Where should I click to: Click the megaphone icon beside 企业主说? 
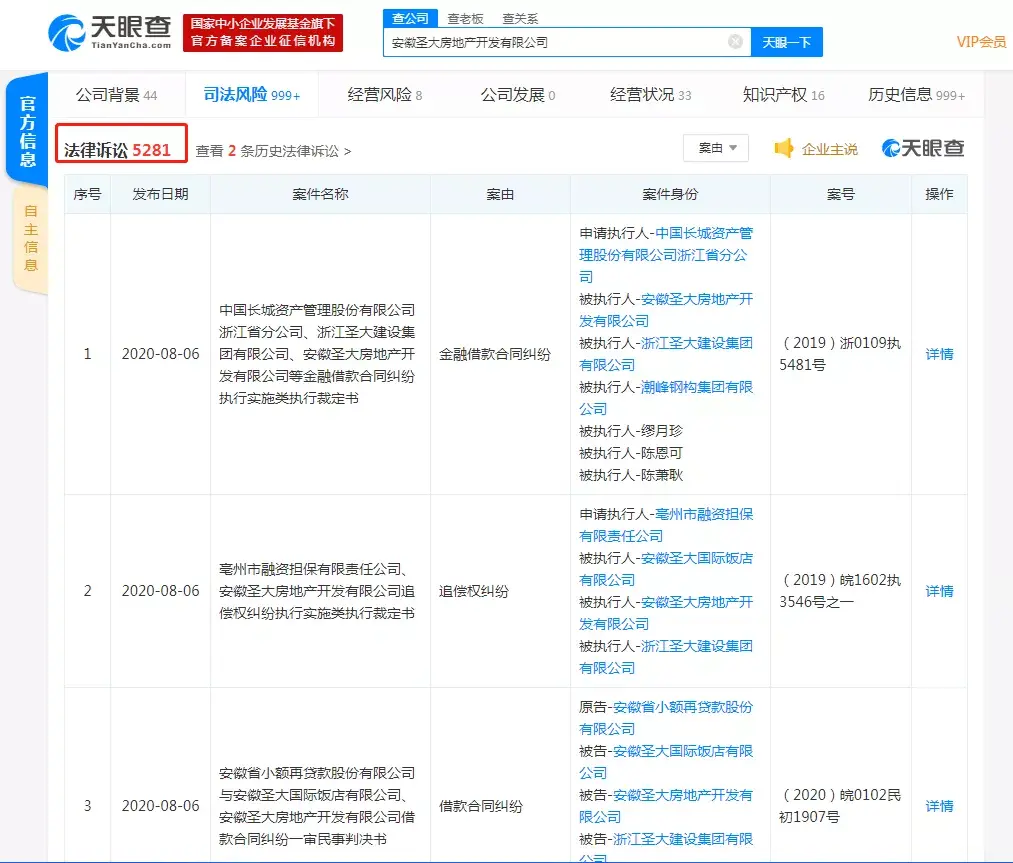click(x=784, y=149)
